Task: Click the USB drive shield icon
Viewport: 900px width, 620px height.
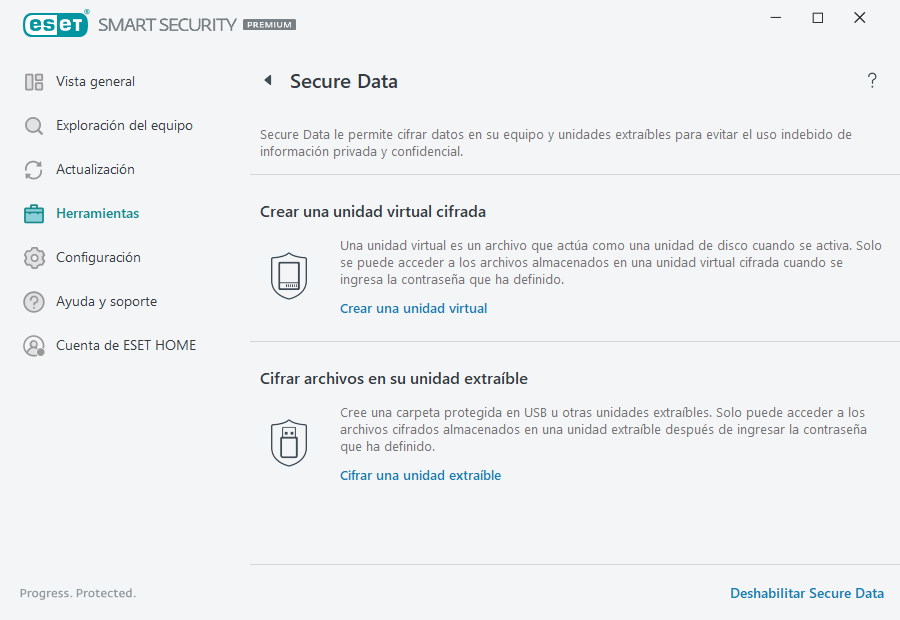Action: [289, 442]
